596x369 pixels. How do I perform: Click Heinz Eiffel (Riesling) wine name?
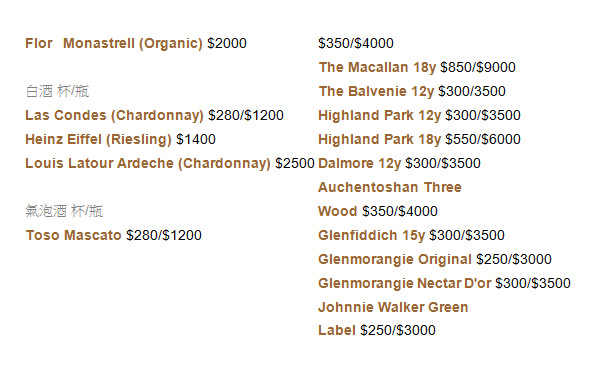98,139
